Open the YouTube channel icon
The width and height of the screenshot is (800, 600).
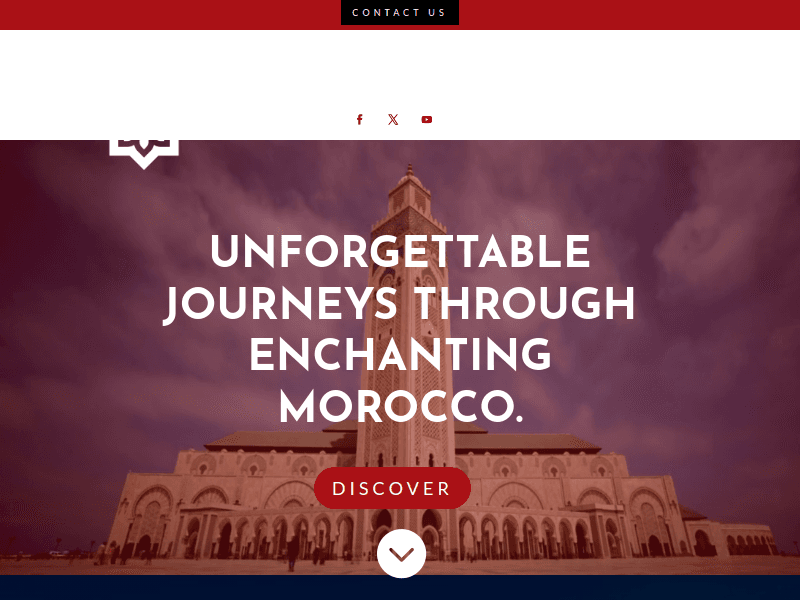[427, 119]
